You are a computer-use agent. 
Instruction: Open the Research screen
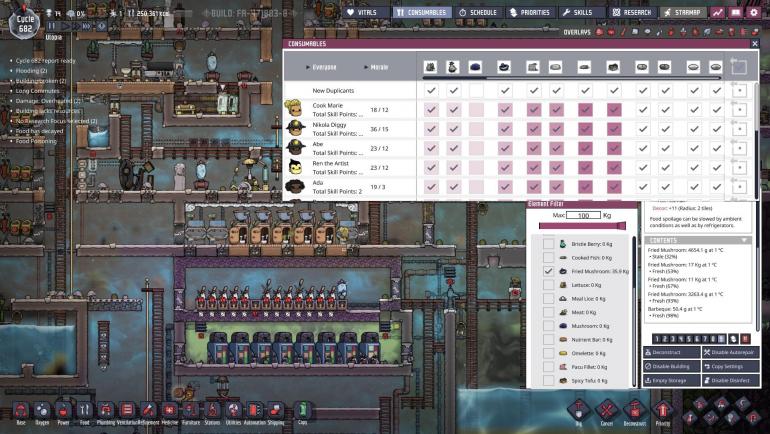(628, 12)
